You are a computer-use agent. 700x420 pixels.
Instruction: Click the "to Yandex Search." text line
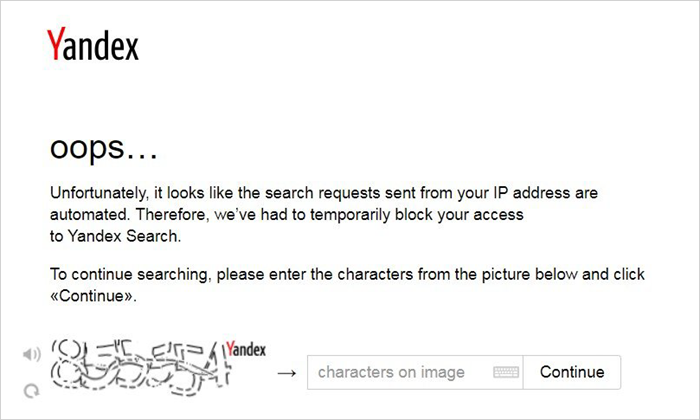[x=116, y=236]
